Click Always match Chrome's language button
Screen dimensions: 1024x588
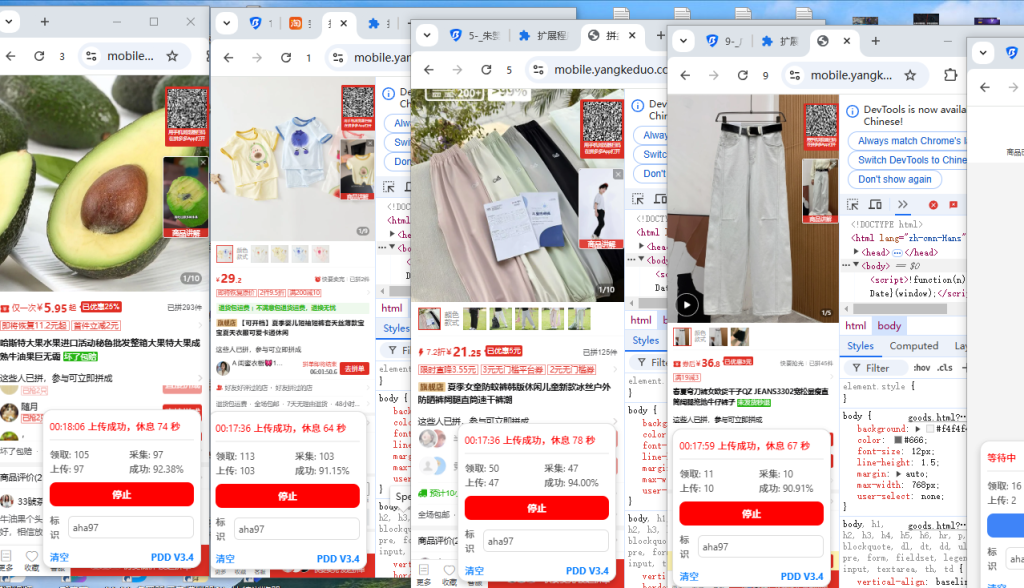[907, 140]
